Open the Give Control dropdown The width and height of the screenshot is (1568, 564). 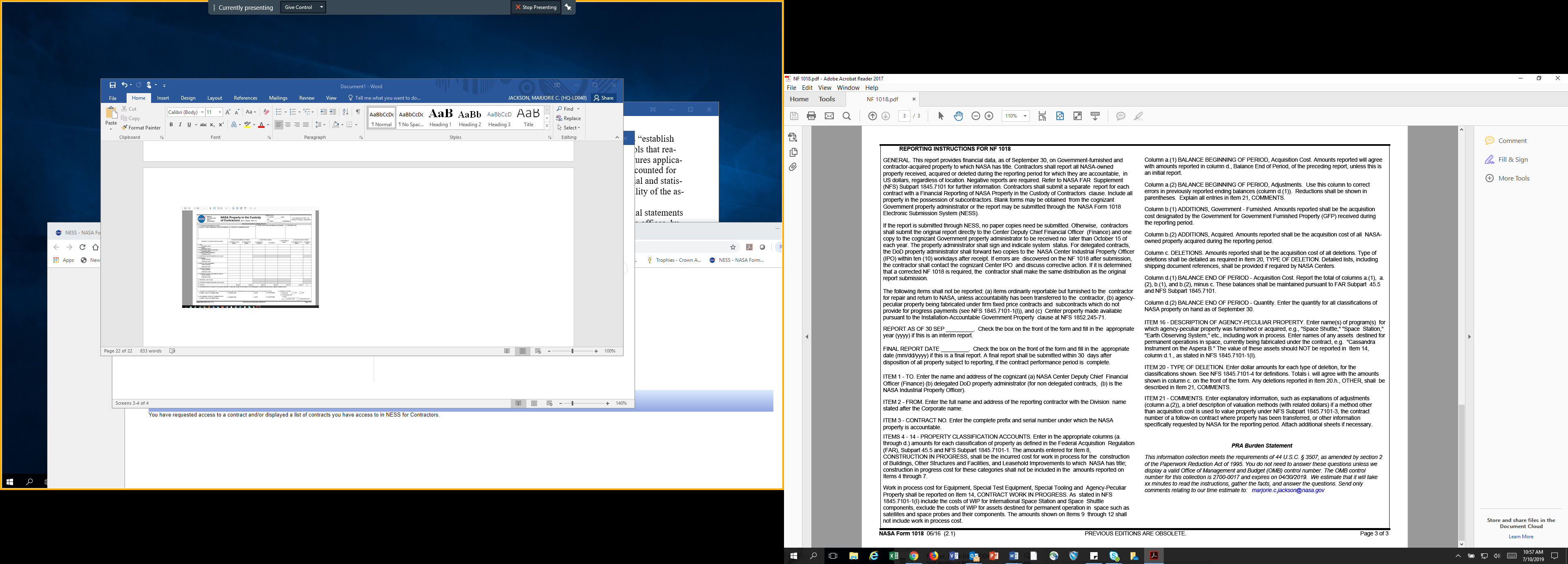(303, 7)
